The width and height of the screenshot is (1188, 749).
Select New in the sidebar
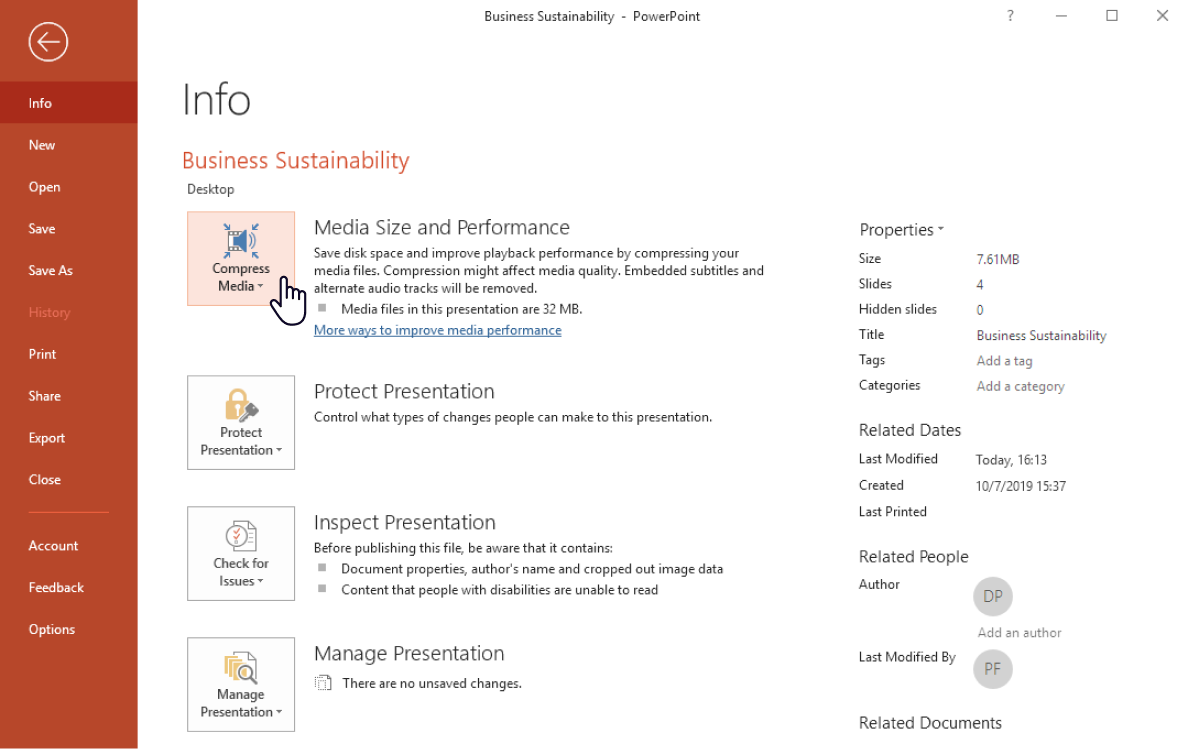point(69,145)
